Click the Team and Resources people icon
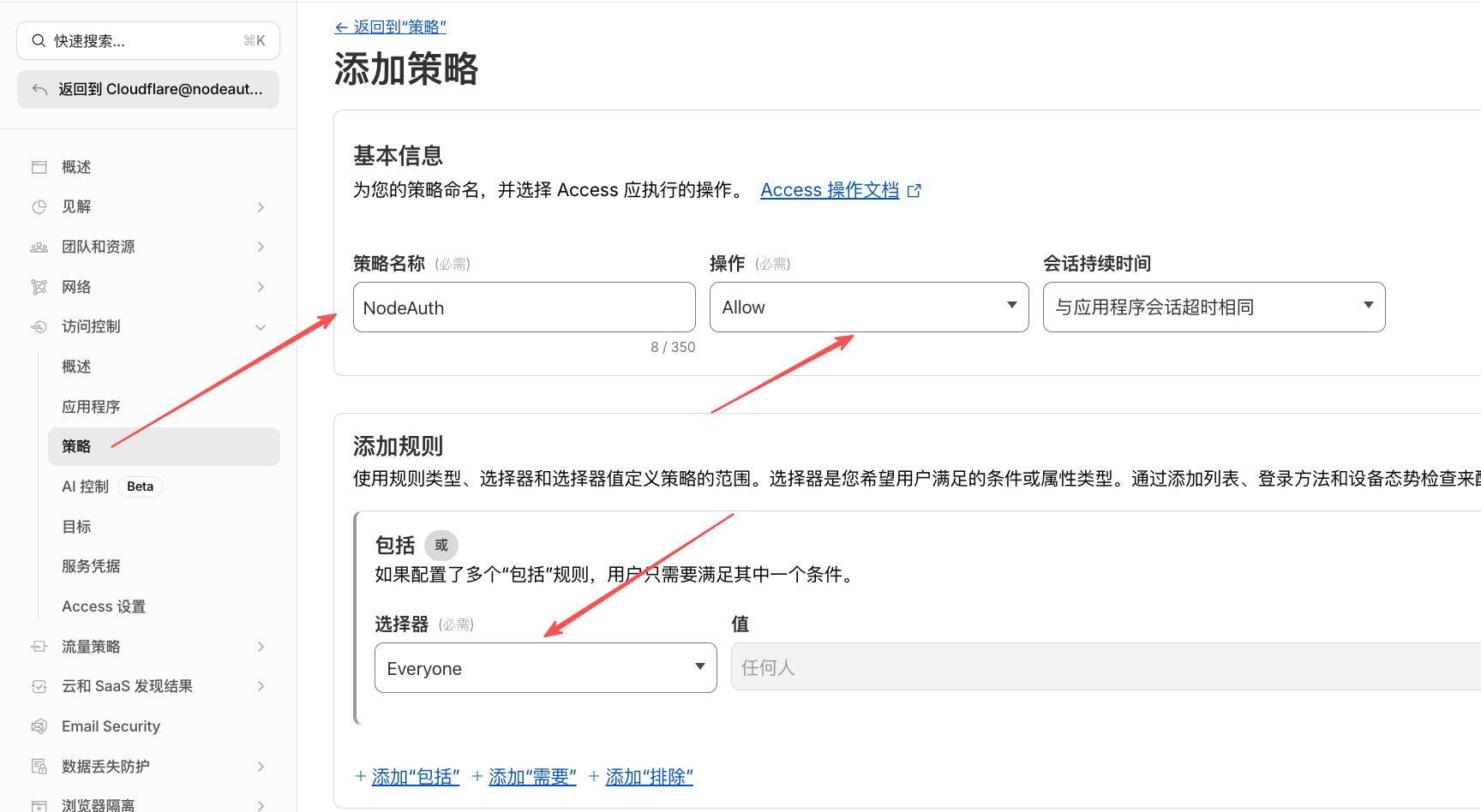Image resolution: width=1481 pixels, height=812 pixels. point(39,247)
